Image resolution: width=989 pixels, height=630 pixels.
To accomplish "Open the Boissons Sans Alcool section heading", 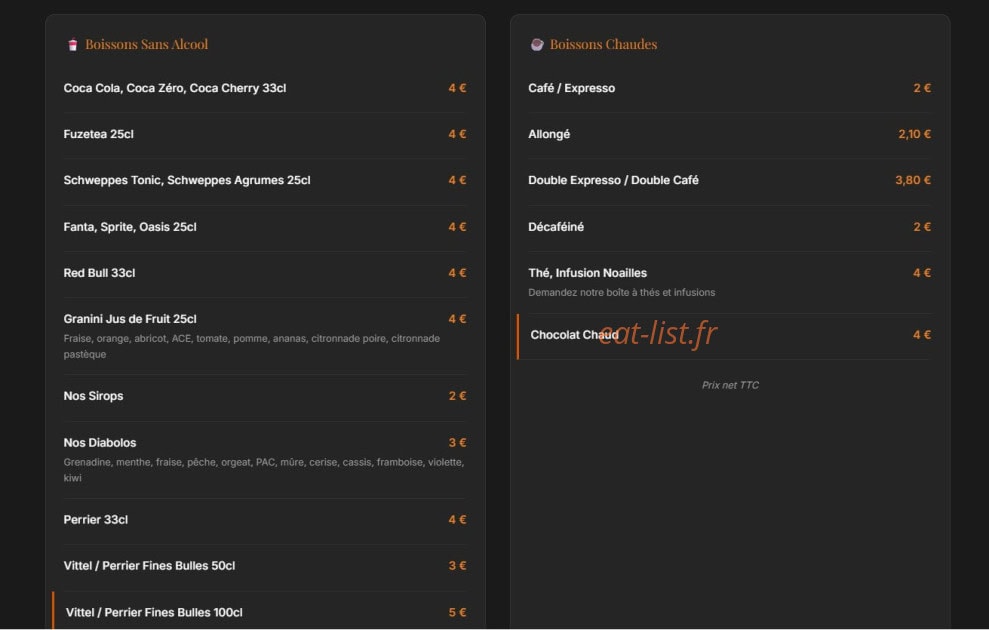I will click(146, 44).
